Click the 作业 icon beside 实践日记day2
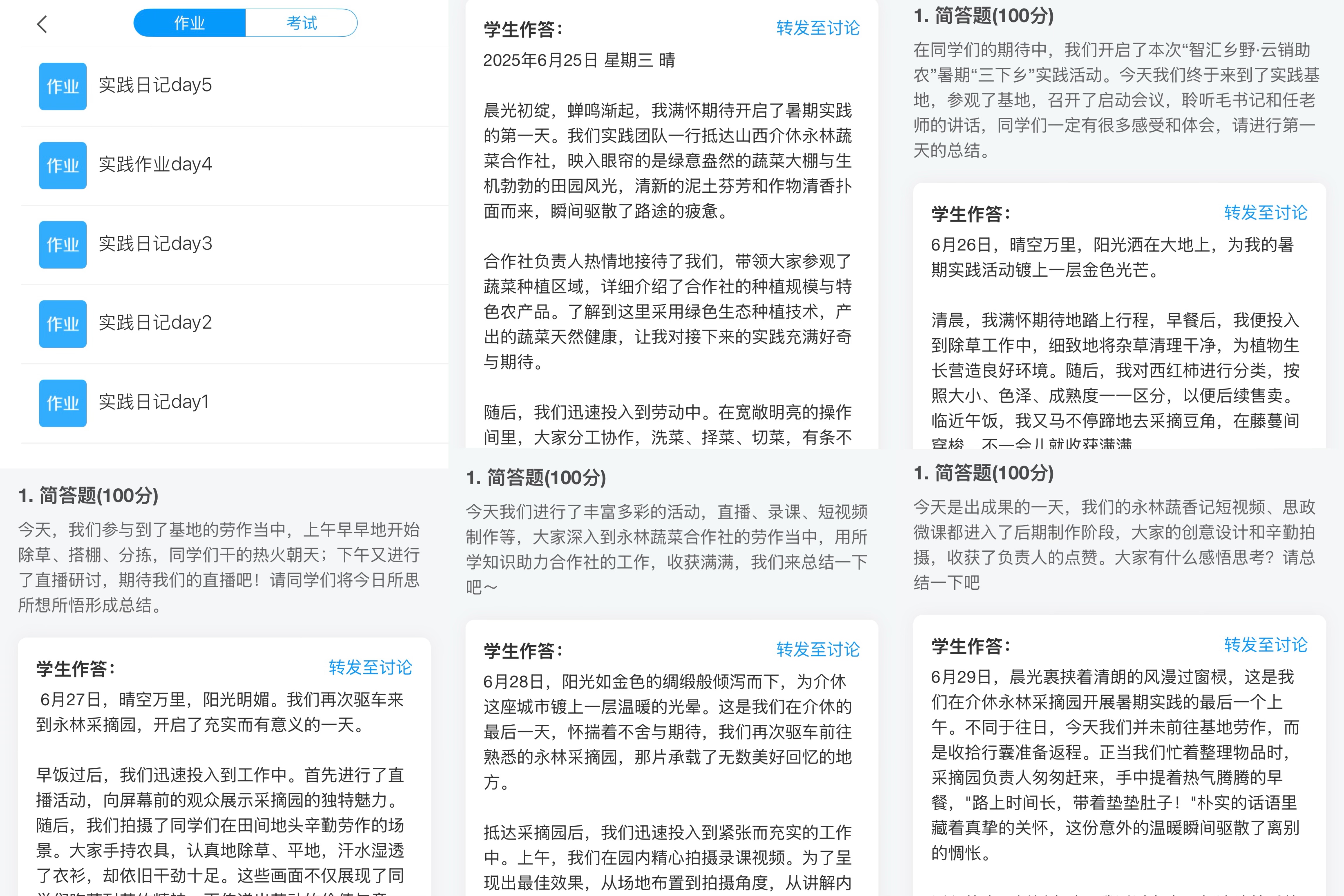 (x=63, y=324)
